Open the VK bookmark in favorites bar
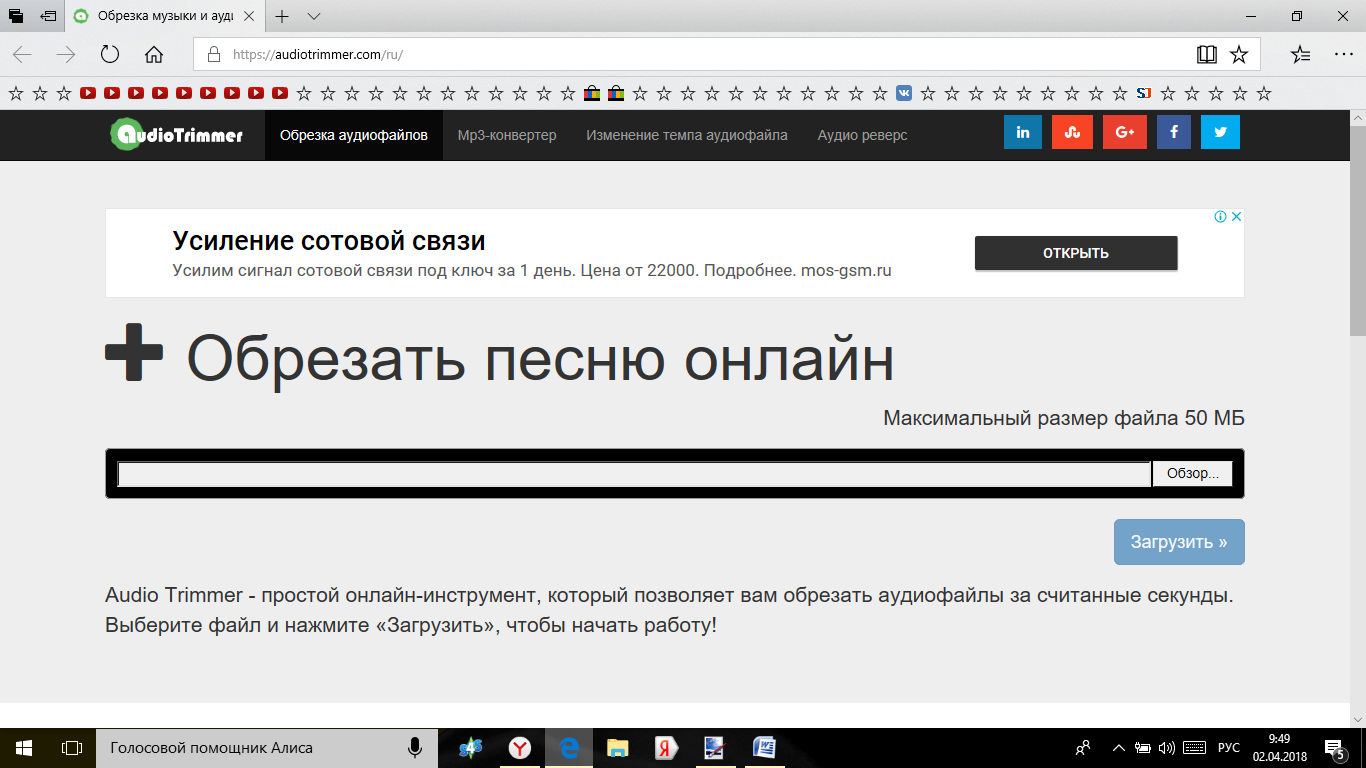Screen dimensions: 1366x768 click(904, 93)
